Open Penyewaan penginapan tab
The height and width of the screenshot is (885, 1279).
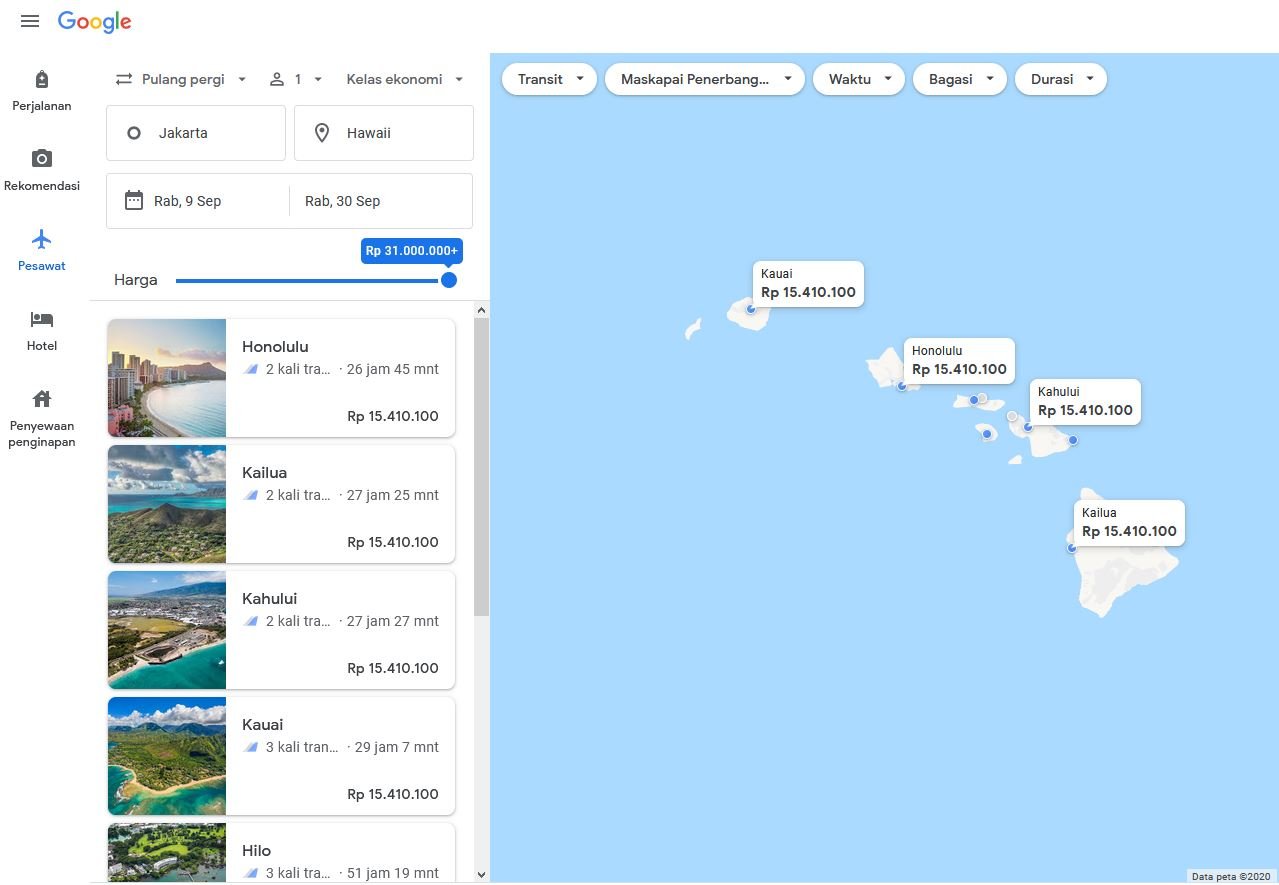(x=41, y=418)
